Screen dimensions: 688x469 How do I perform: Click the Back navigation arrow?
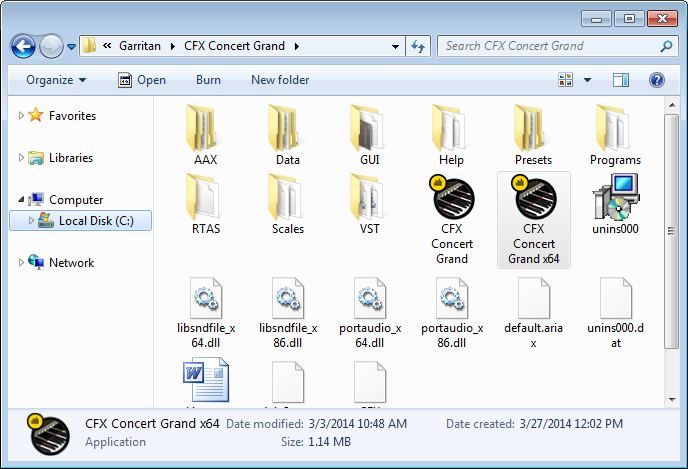pyautogui.click(x=23, y=46)
